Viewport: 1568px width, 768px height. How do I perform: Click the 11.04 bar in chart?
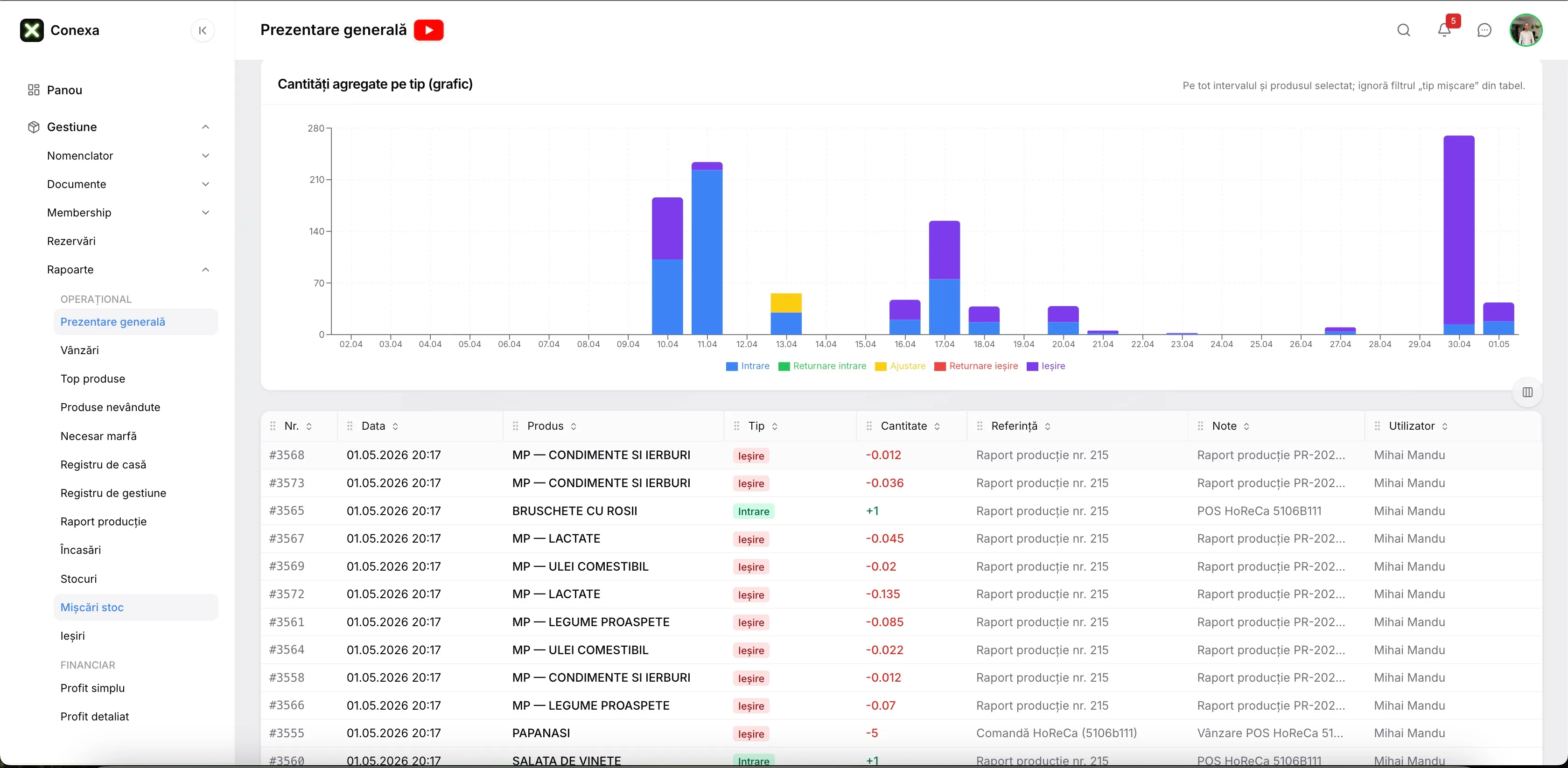707,248
